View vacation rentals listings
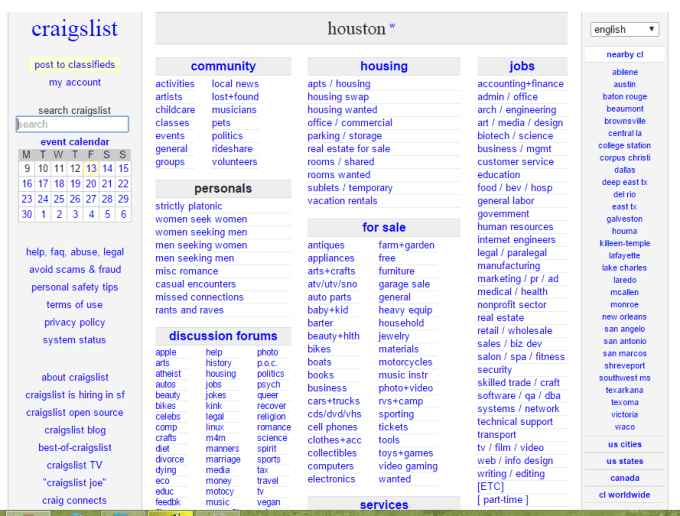This screenshot has height=516, width=680. pyautogui.click(x=342, y=201)
